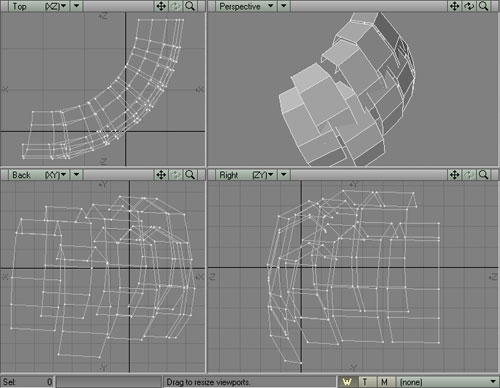Click the pan icon in Top viewport

tap(161, 6)
